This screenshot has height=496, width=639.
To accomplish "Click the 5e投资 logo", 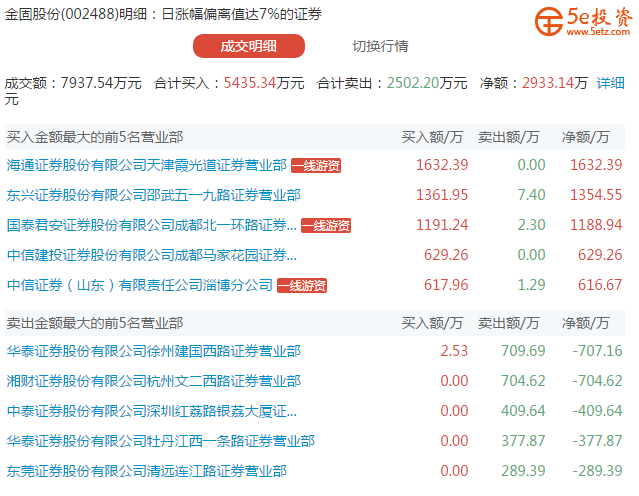I will (584, 22).
